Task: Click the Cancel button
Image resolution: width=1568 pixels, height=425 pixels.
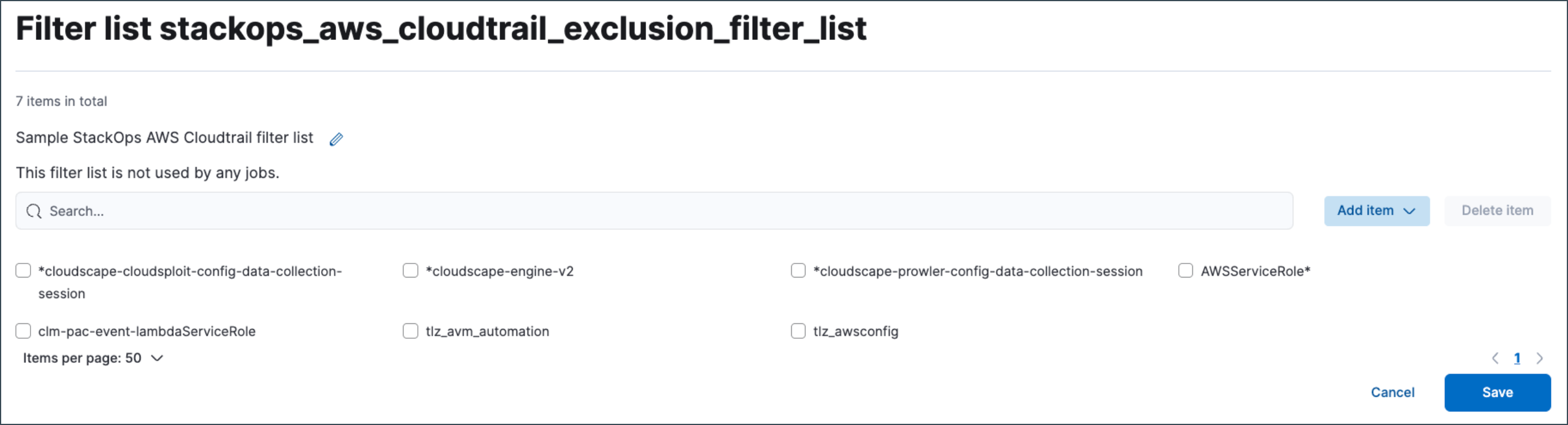Action: [1393, 392]
